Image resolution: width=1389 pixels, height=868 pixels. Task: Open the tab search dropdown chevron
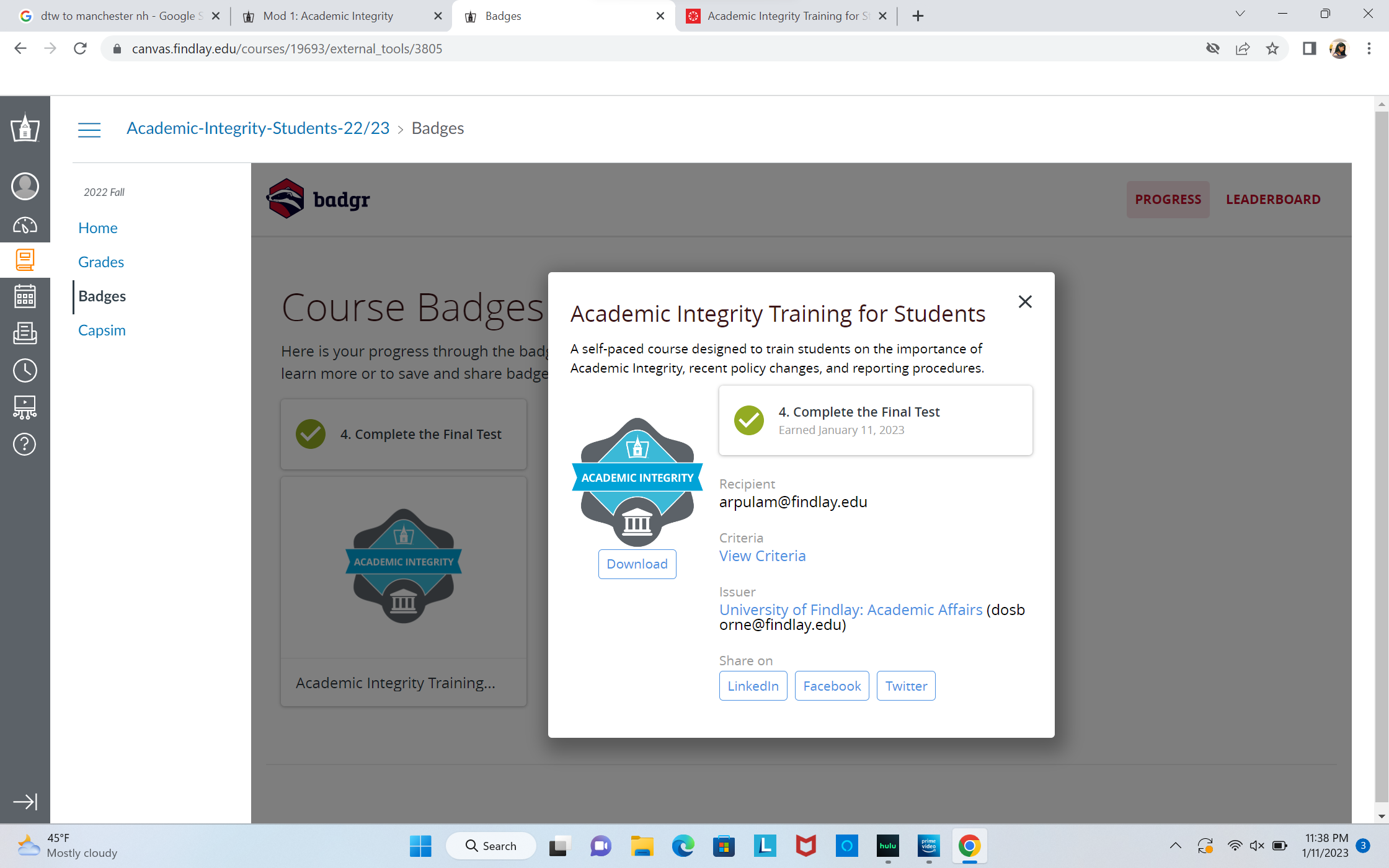(1240, 14)
